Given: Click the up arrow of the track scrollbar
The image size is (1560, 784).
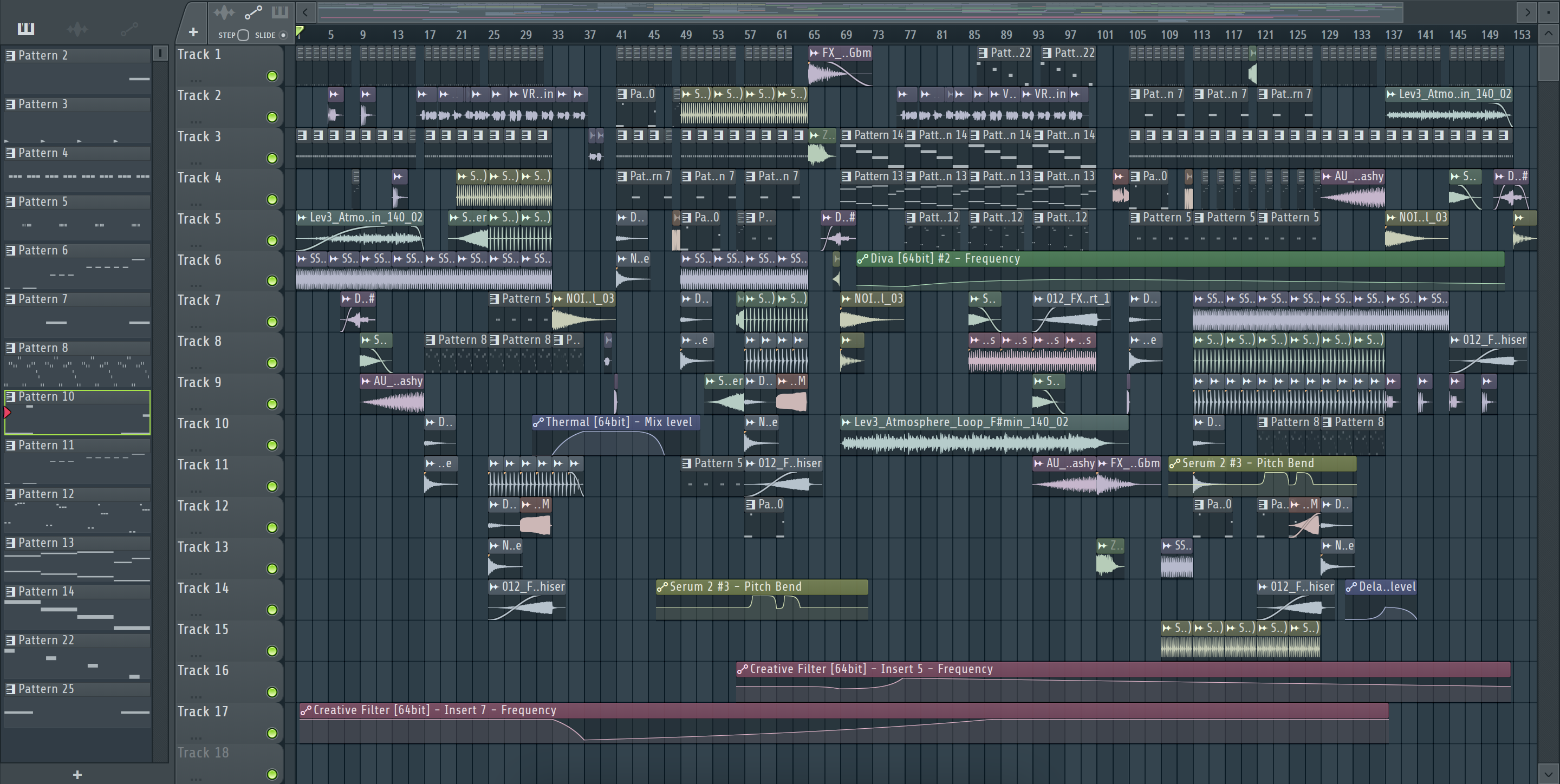Looking at the screenshot, I should [x=1549, y=33].
